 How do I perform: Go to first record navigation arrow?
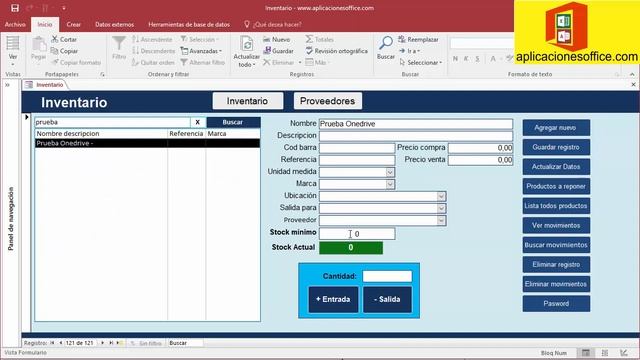coord(52,343)
